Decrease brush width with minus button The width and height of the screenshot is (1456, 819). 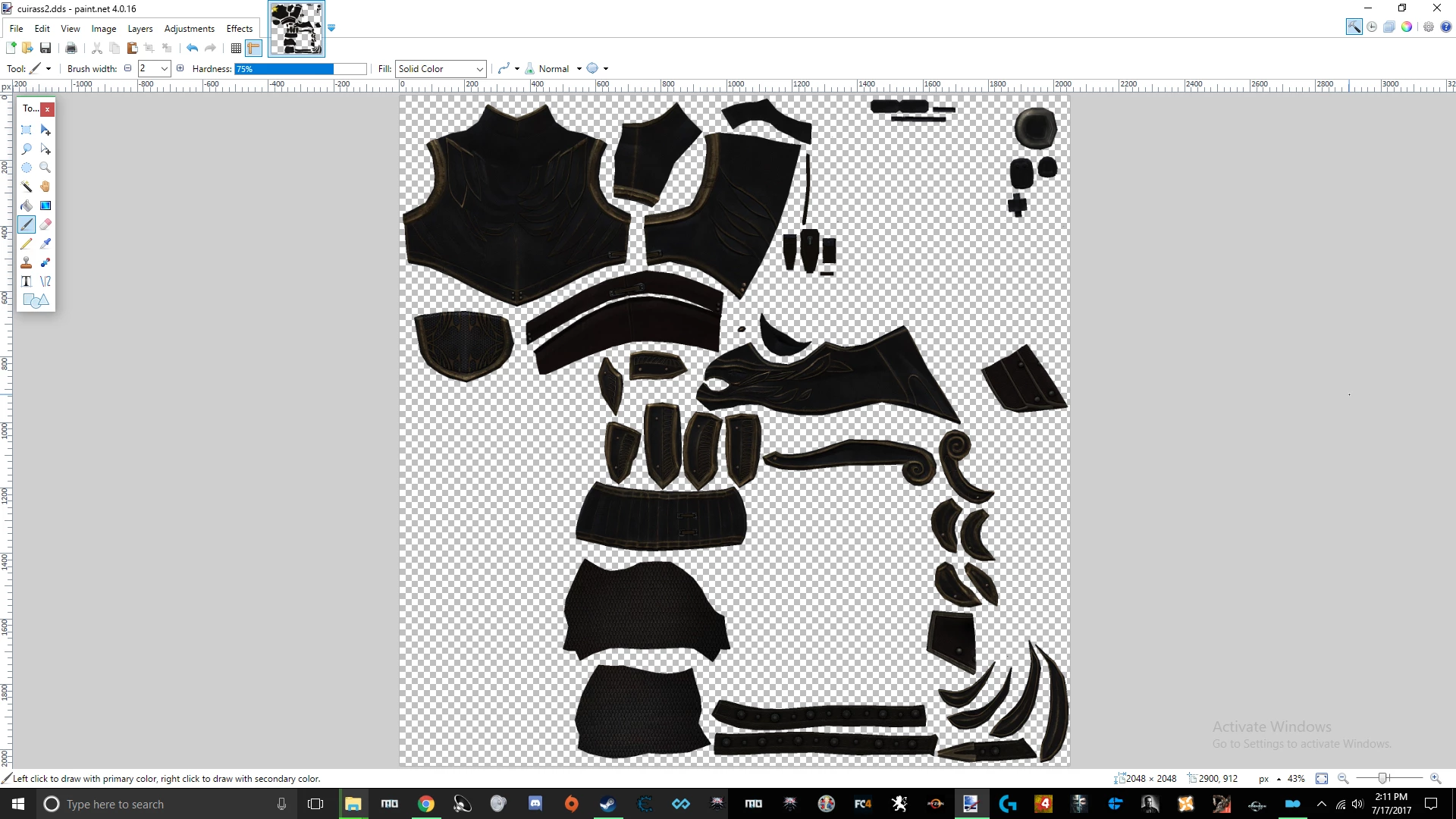click(127, 68)
